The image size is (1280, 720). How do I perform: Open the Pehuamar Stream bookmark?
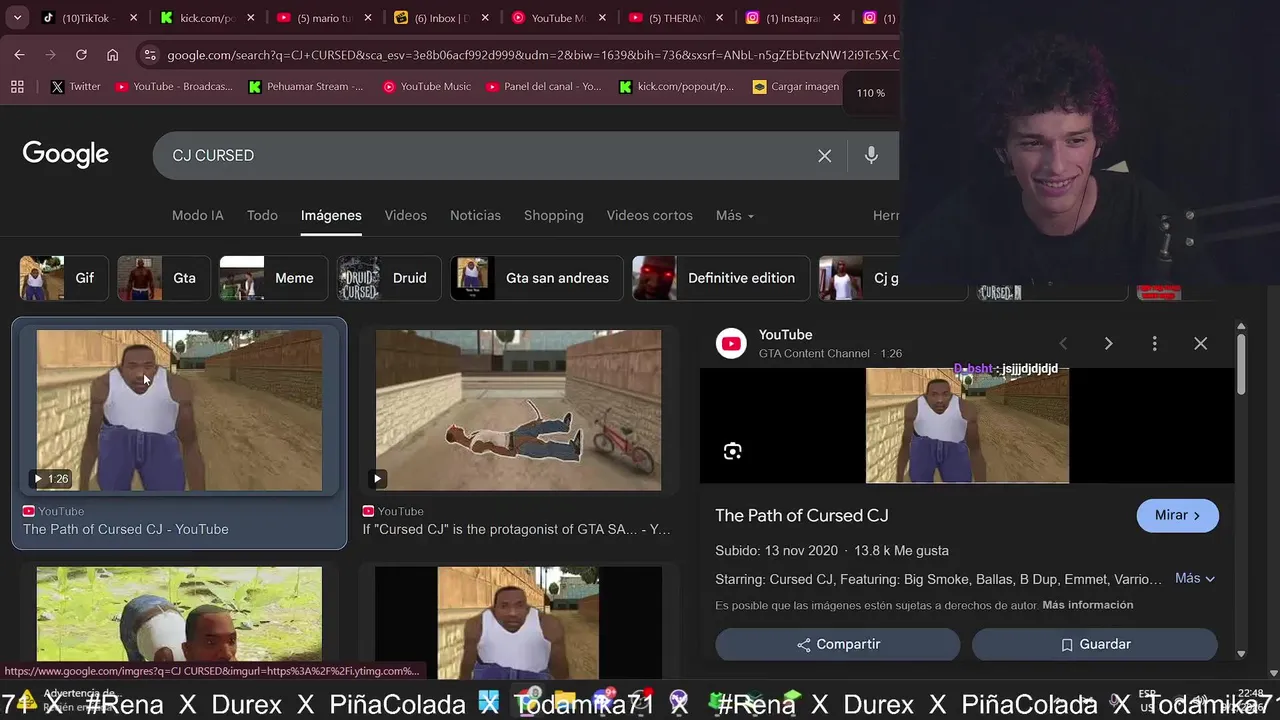306,87
